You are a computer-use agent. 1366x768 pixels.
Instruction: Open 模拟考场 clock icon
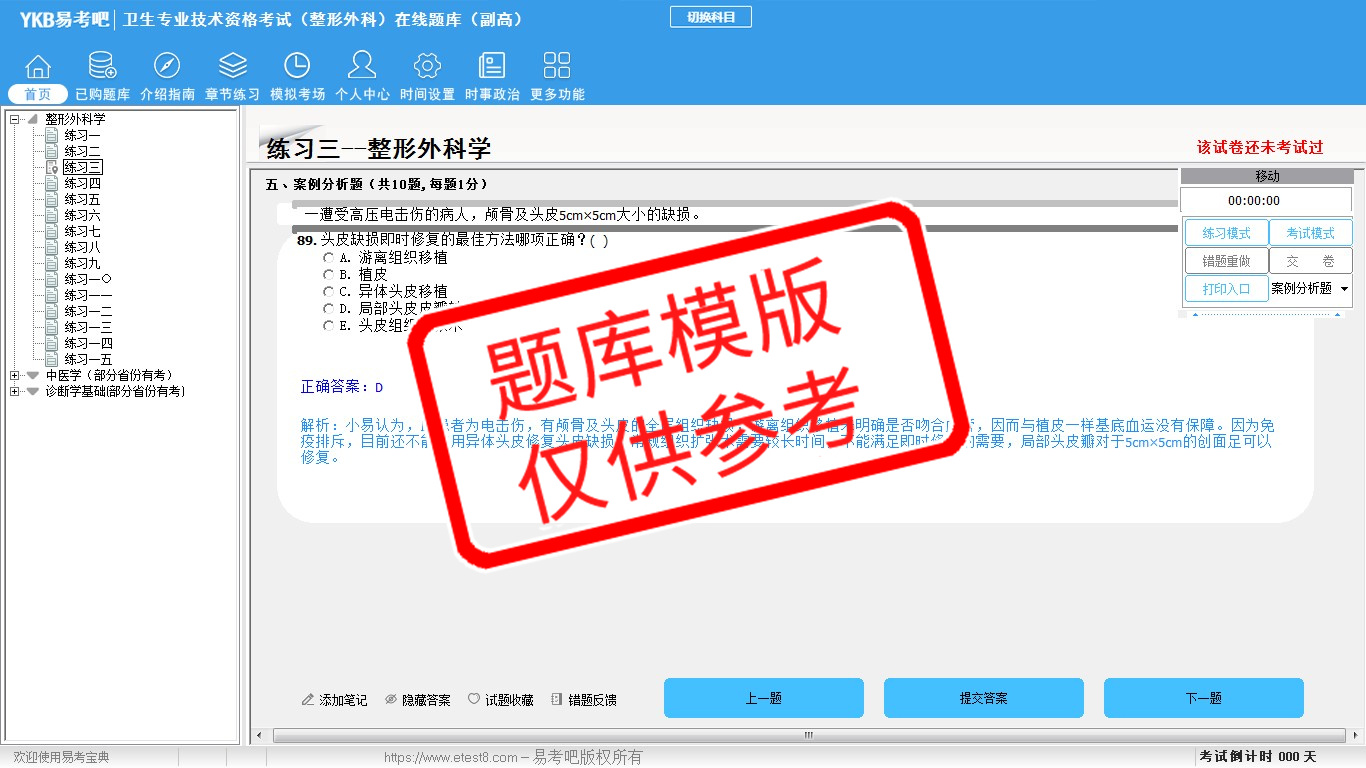(297, 67)
